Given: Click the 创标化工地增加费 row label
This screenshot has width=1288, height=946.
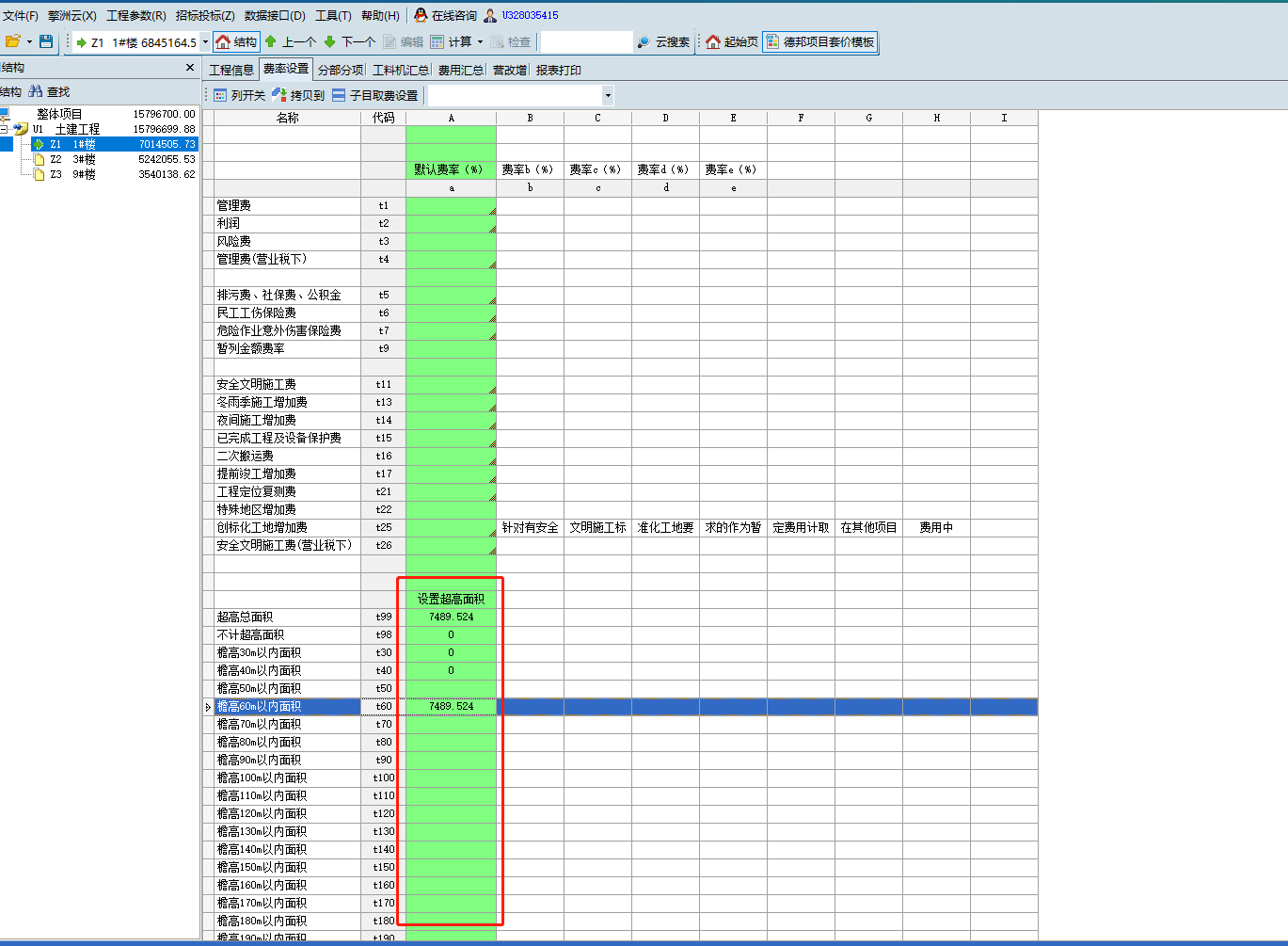Looking at the screenshot, I should (262, 527).
